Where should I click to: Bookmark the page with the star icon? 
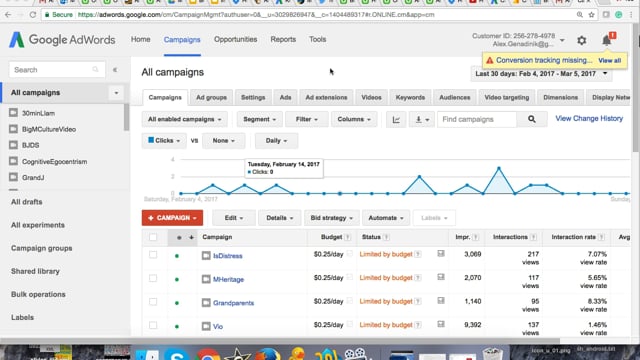pyautogui.click(x=591, y=15)
